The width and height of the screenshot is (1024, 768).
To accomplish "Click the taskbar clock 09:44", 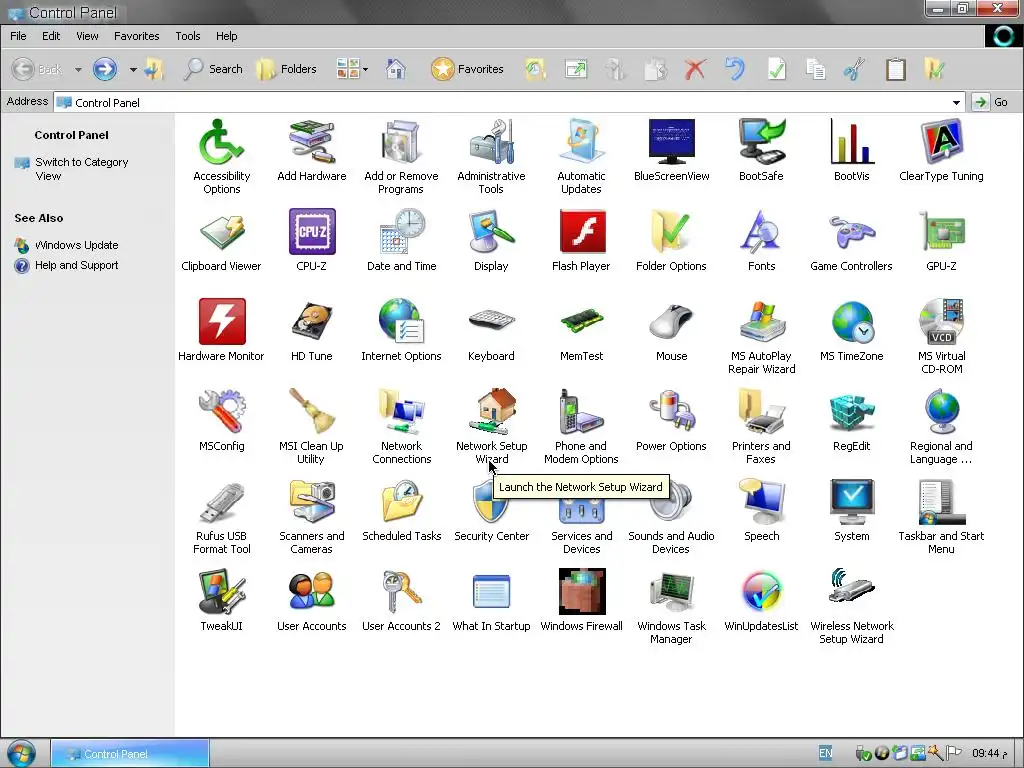I will click(989, 754).
